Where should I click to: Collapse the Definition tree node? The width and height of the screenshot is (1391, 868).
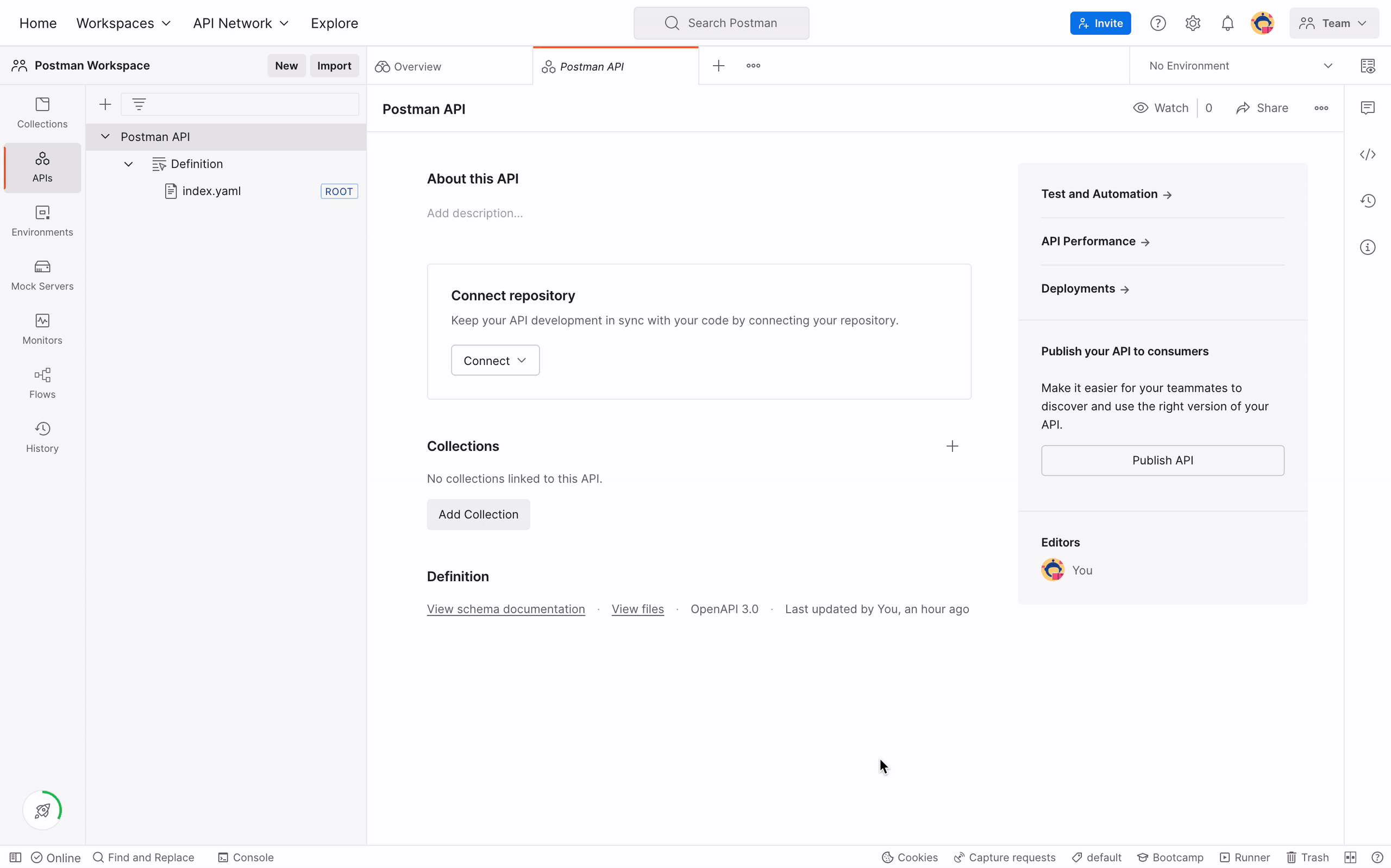129,163
